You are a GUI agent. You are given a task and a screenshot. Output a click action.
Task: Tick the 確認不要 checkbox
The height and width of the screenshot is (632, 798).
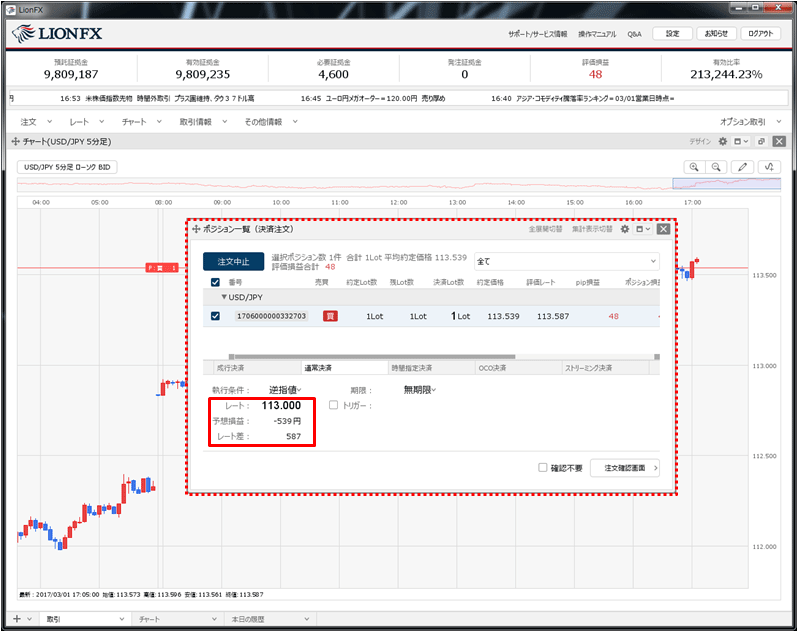543,467
